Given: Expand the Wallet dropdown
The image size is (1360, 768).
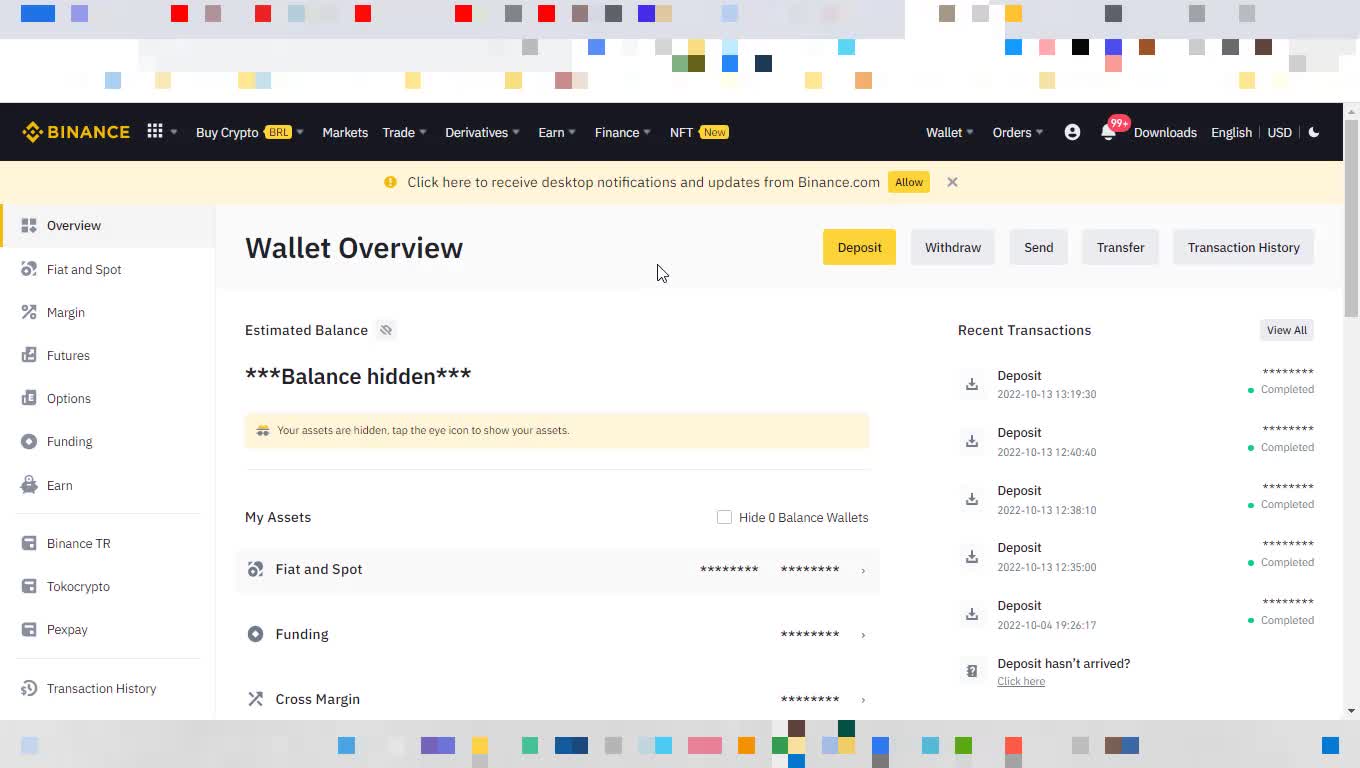Looking at the screenshot, I should (950, 132).
